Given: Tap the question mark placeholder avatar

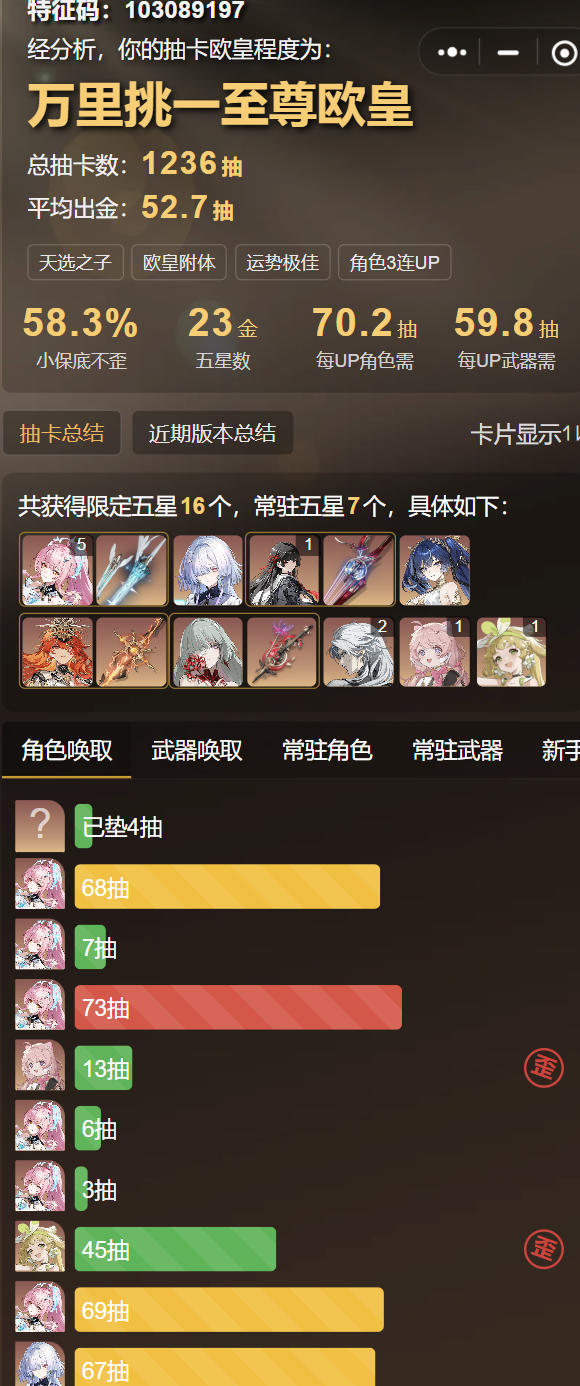Looking at the screenshot, I should coord(40,826).
